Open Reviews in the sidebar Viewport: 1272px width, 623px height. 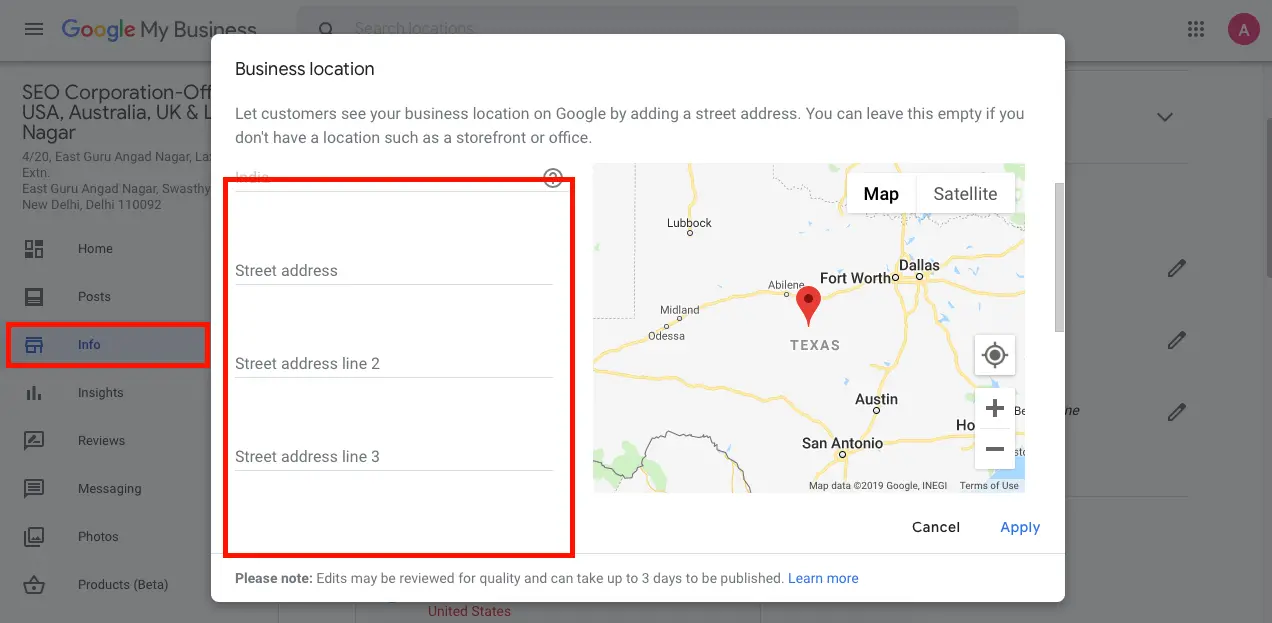point(102,441)
